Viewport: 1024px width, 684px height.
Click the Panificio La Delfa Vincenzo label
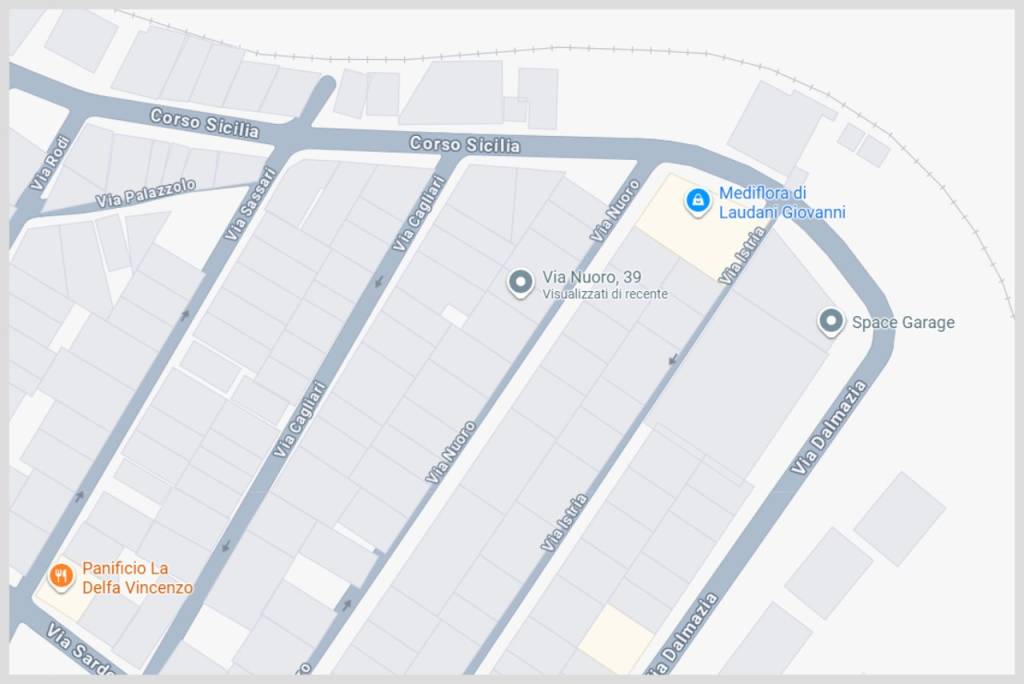point(137,578)
